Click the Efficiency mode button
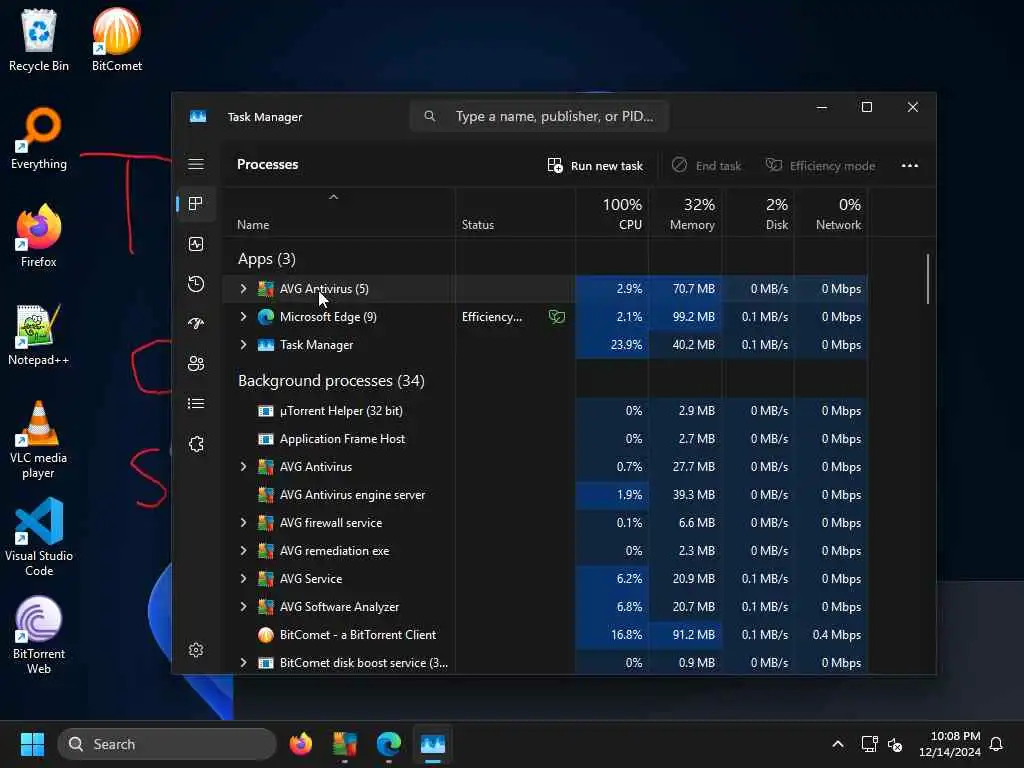1024x768 pixels. 820,166
